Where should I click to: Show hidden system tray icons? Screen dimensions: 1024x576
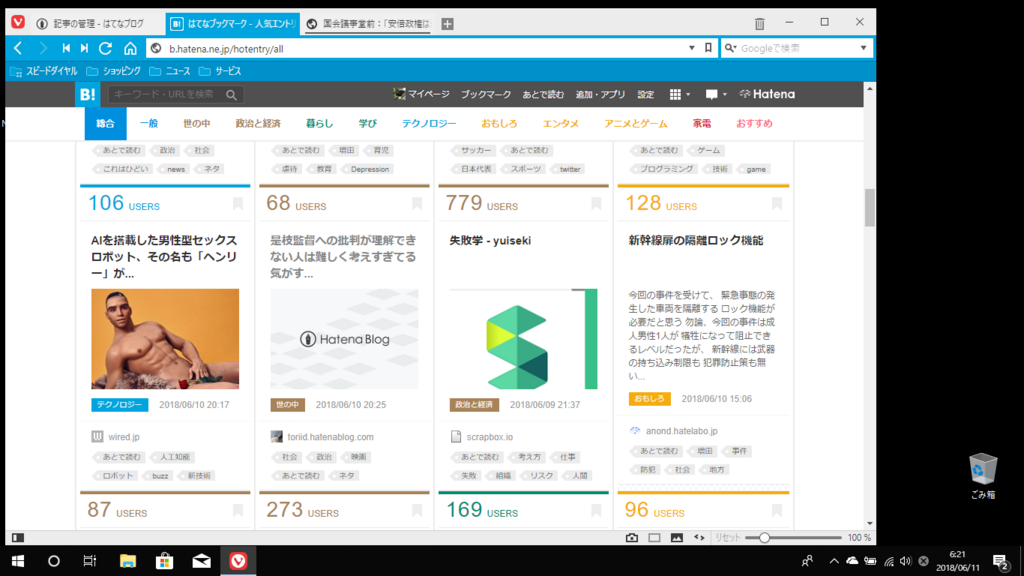point(834,561)
